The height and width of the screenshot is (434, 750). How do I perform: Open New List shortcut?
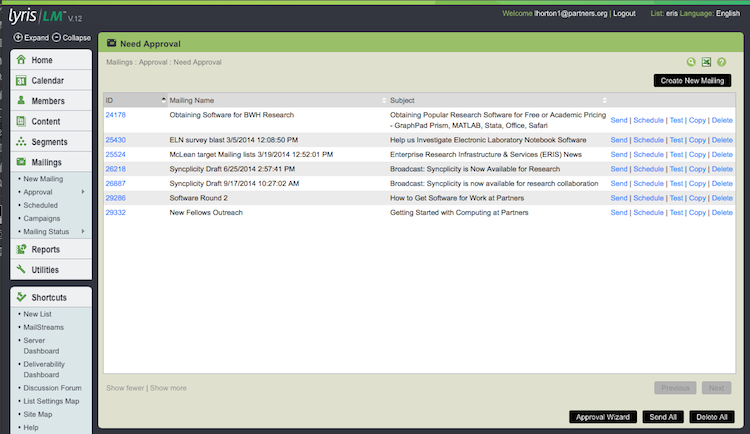click(x=37, y=314)
